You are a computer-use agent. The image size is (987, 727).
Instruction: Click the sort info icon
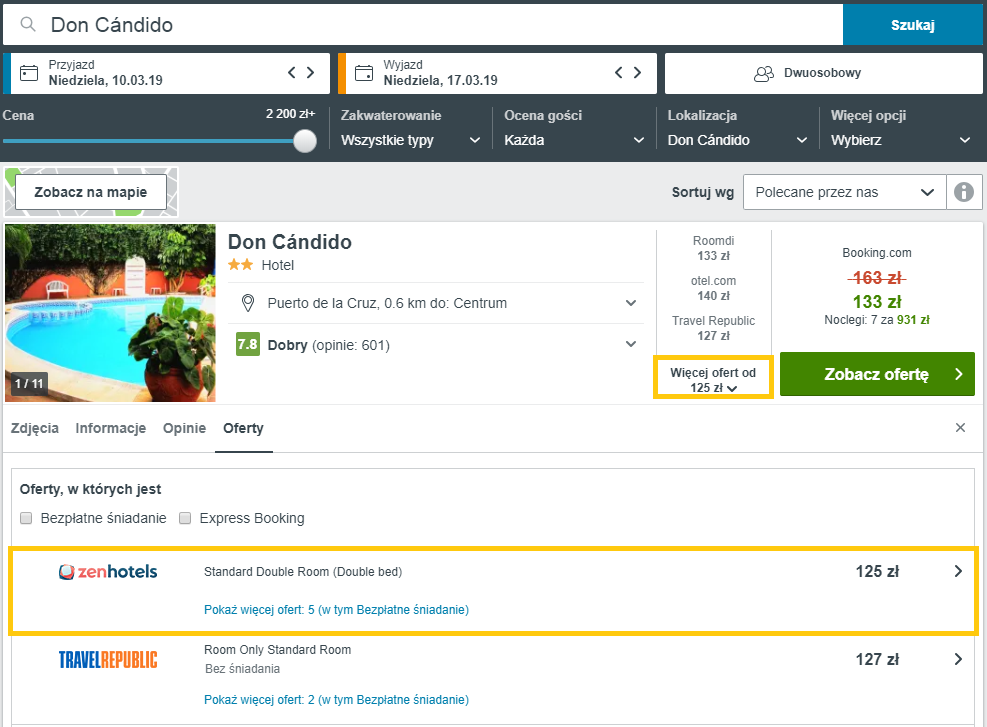pyautogui.click(x=964, y=192)
